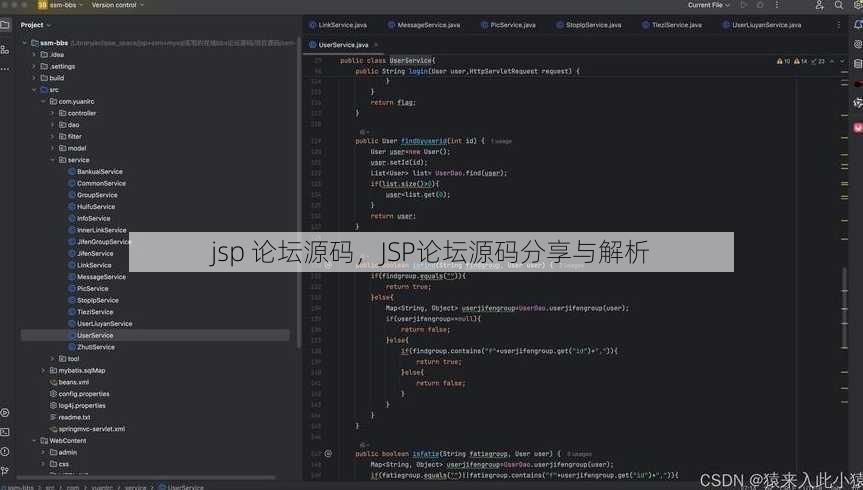
Task: Click the warning count 10 indicator
Action: pos(784,61)
